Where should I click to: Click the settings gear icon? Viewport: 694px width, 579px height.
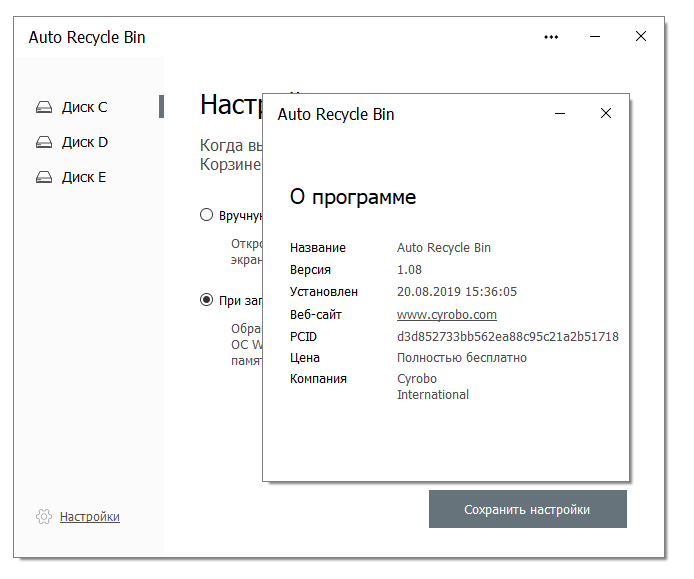point(44,516)
